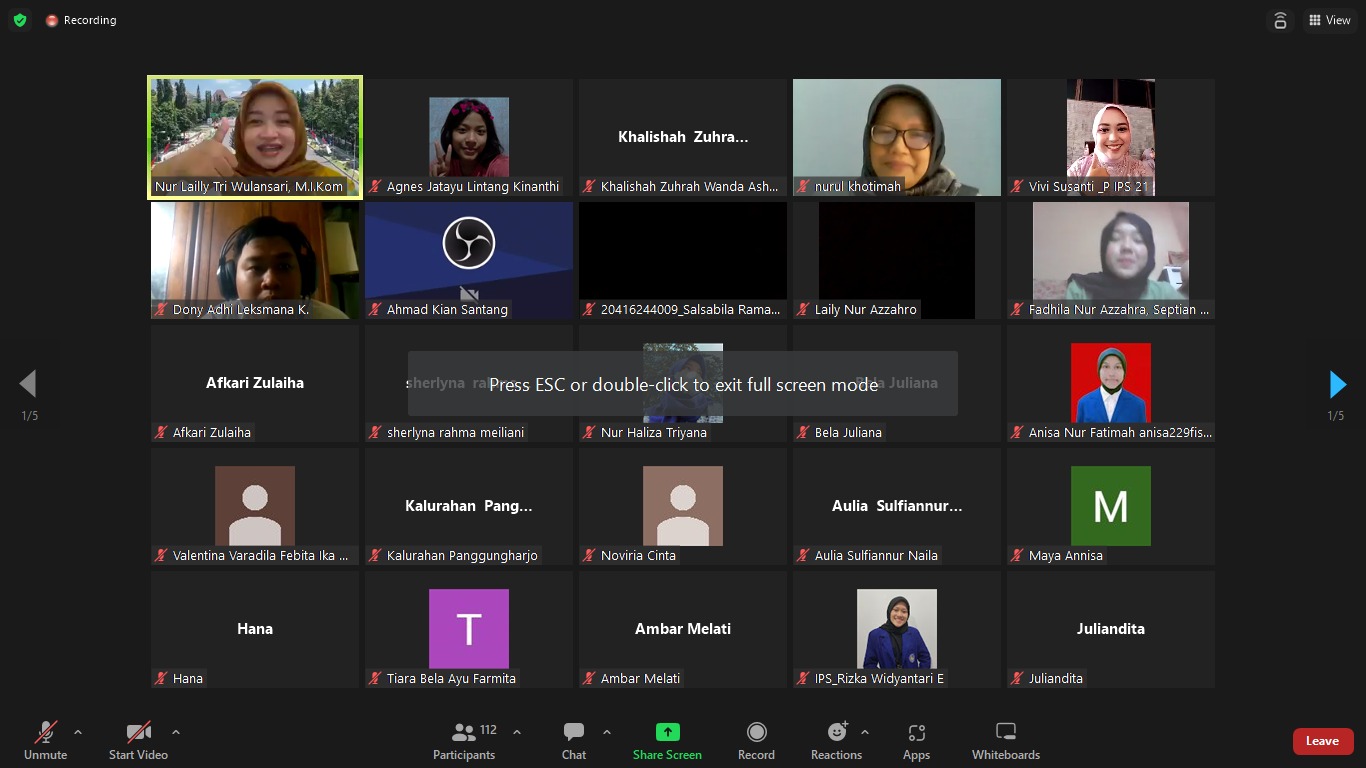Click muted mic icon beside Maya Annisa
This screenshot has width=1366, height=768.
click(1018, 555)
